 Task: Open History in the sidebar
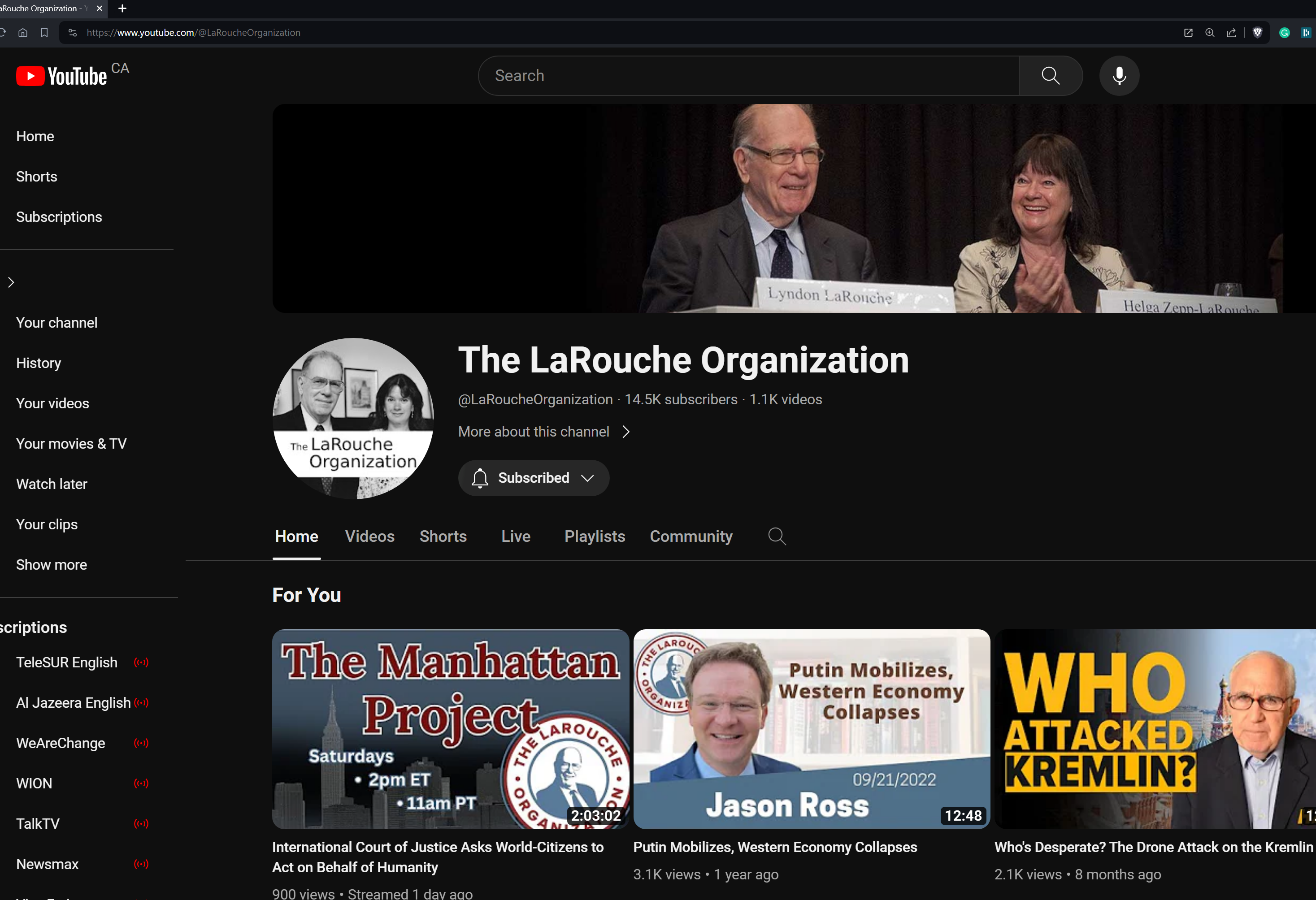click(39, 363)
